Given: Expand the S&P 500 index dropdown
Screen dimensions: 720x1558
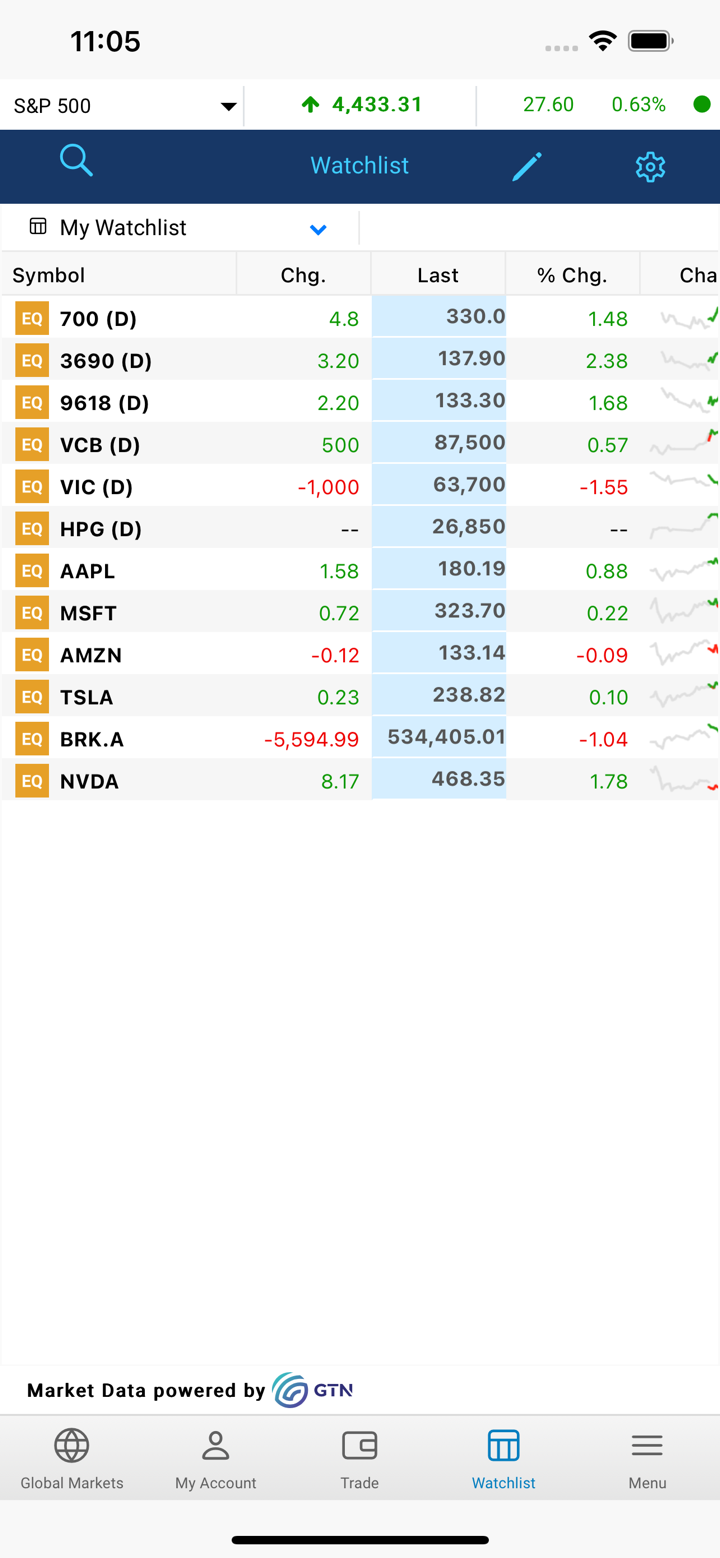Looking at the screenshot, I should tap(228, 106).
